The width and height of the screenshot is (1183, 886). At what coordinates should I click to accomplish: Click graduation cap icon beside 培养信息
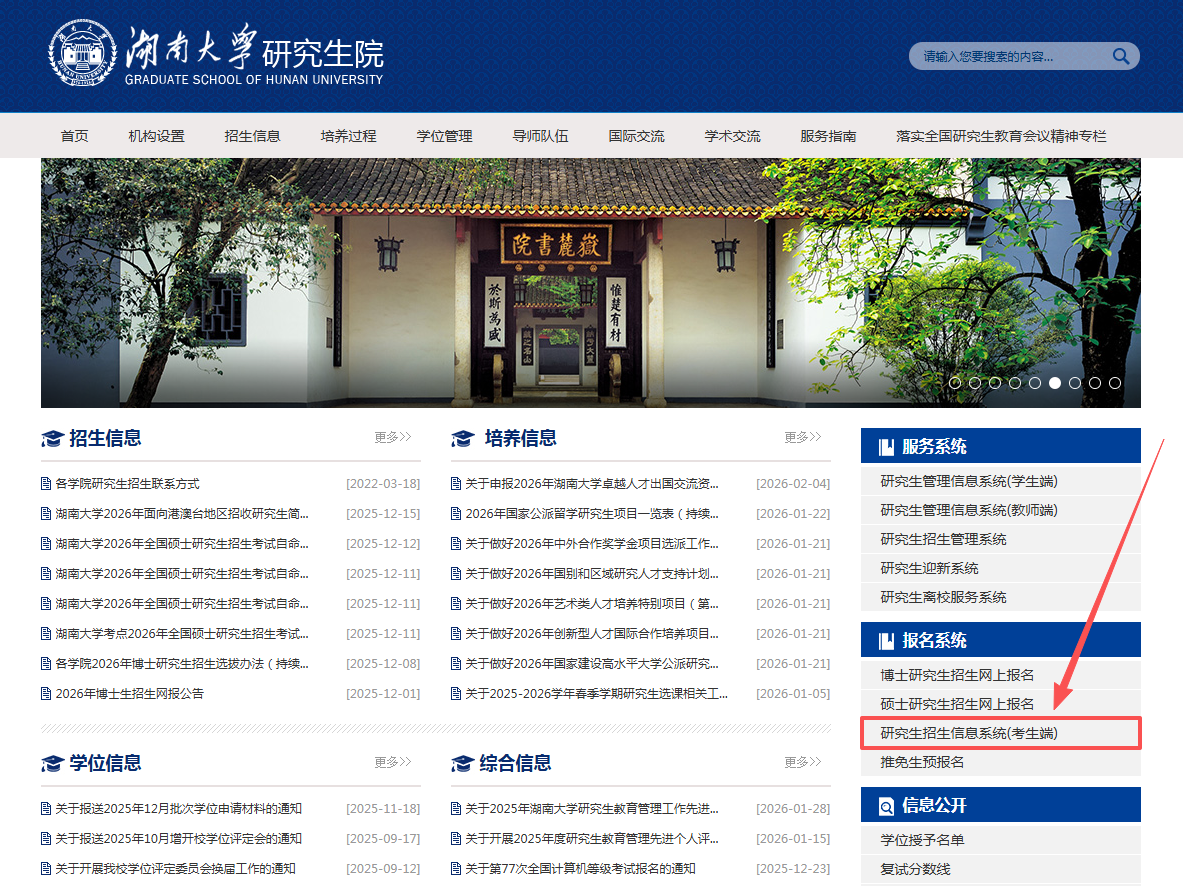pyautogui.click(x=462, y=439)
